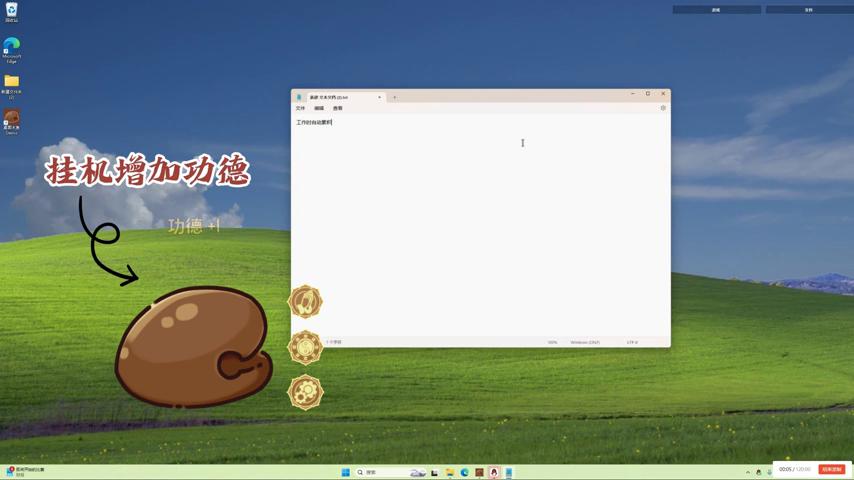Close the Notepad document tab
This screenshot has width=854, height=480.
(x=380, y=97)
